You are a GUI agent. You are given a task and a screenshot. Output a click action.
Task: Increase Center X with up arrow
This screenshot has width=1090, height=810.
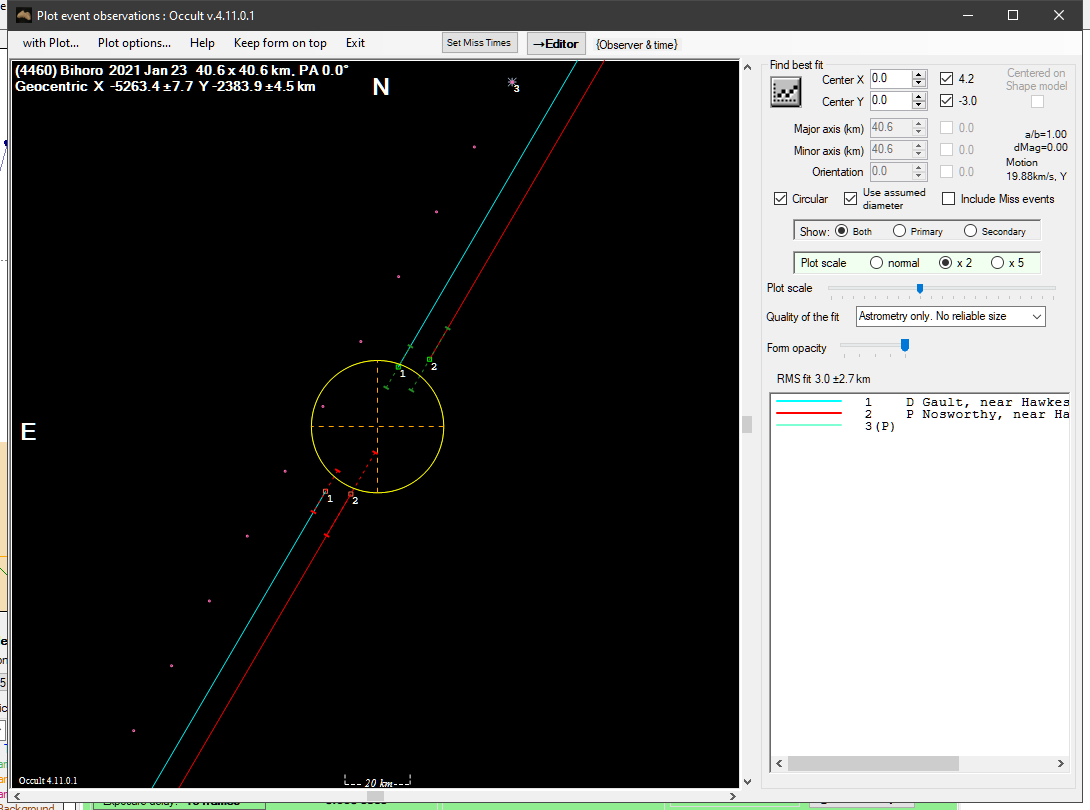[x=919, y=74]
